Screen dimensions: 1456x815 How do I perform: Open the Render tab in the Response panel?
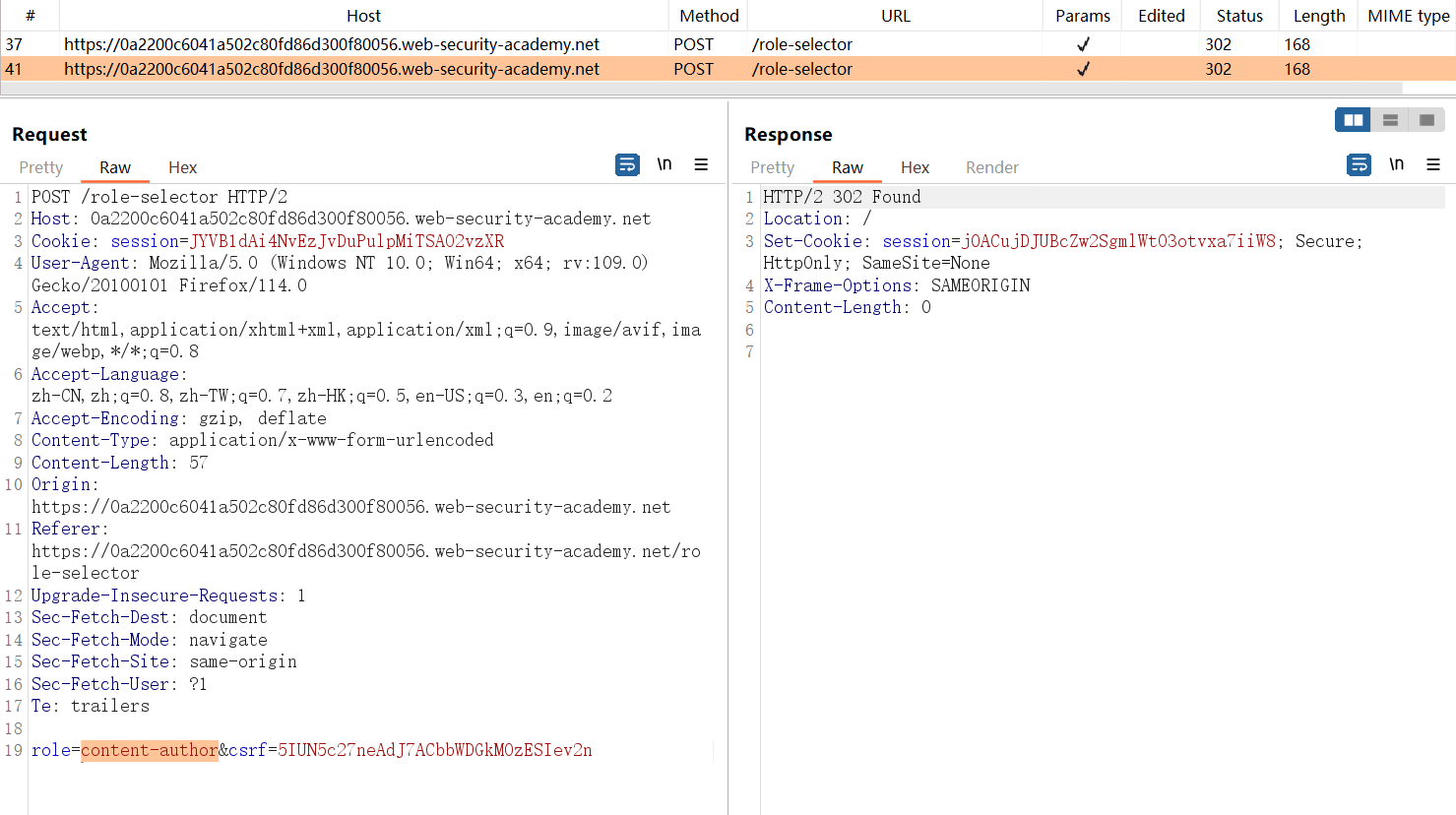[x=991, y=167]
